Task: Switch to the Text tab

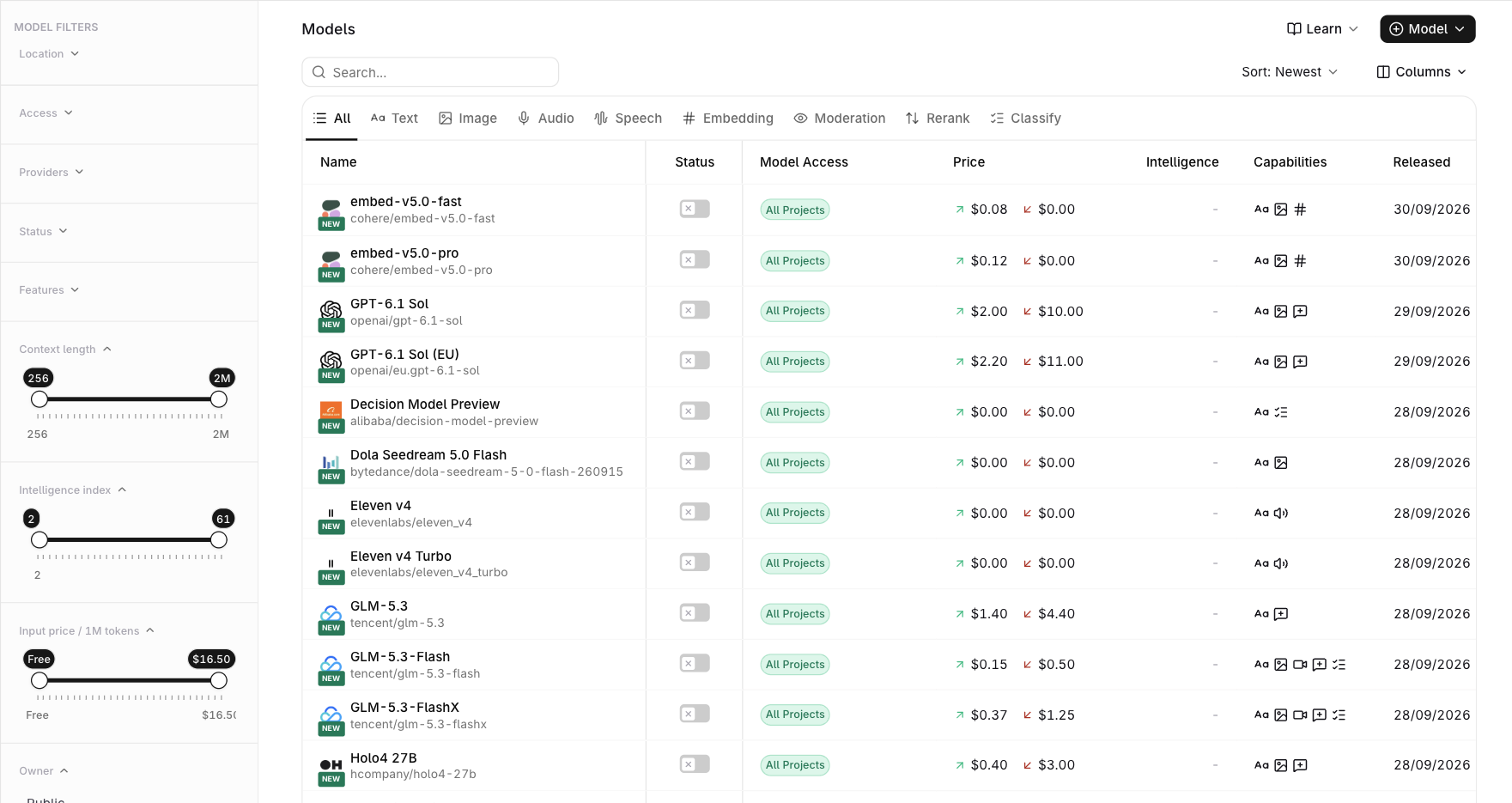Action: (394, 119)
